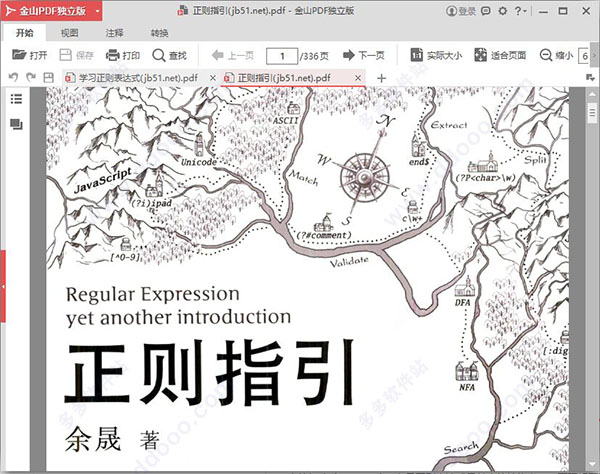Screen dimensions: 600x474
Task: Switch to the 视图 ribbon tab
Action: pyautogui.click(x=69, y=33)
